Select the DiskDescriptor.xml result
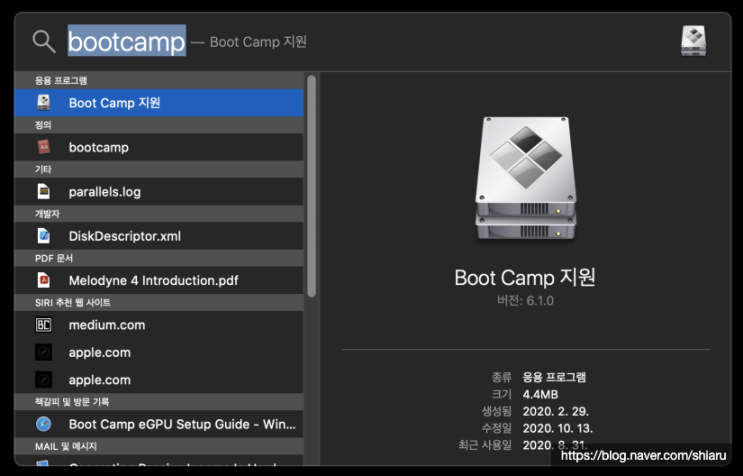 coord(159,236)
